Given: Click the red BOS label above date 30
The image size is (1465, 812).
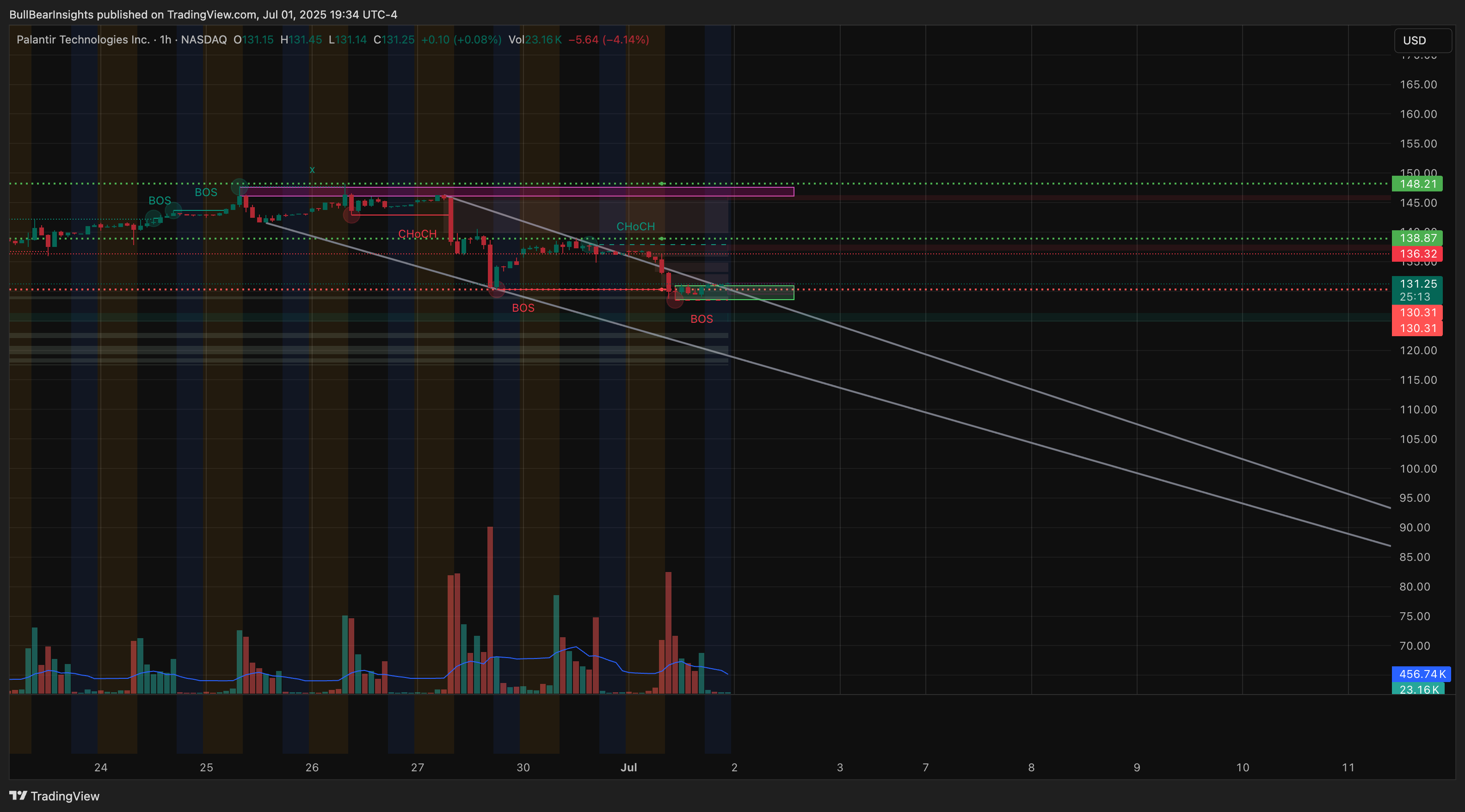Looking at the screenshot, I should 523,308.
